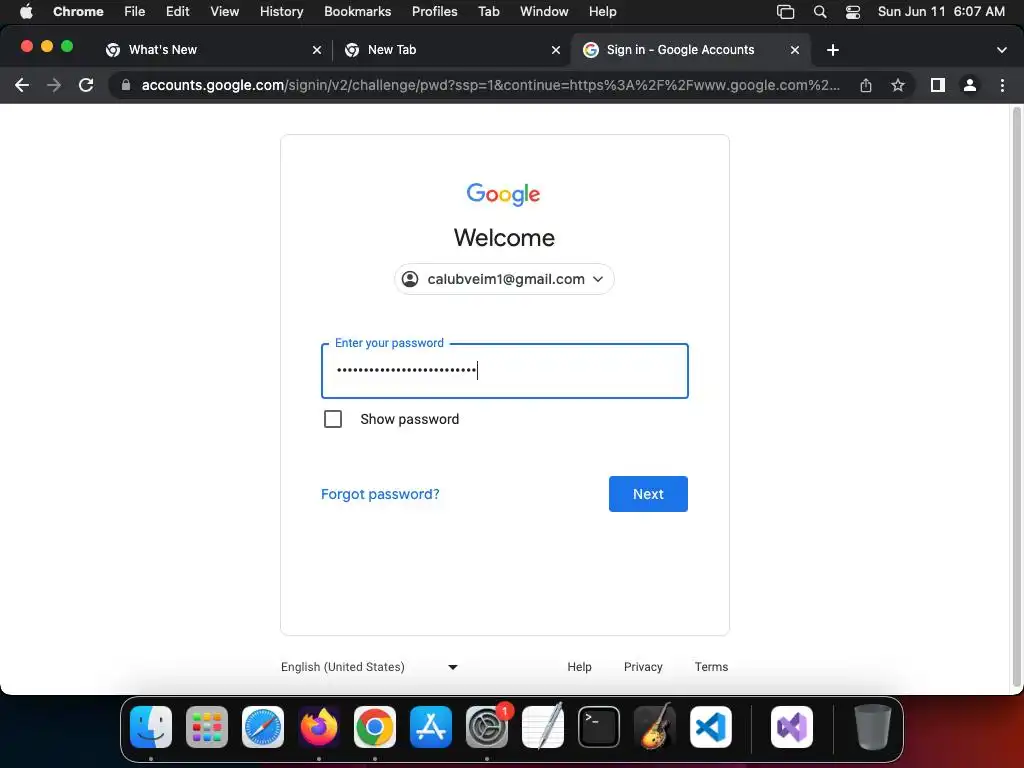
Task: Open tab search chevron
Action: click(1002, 50)
